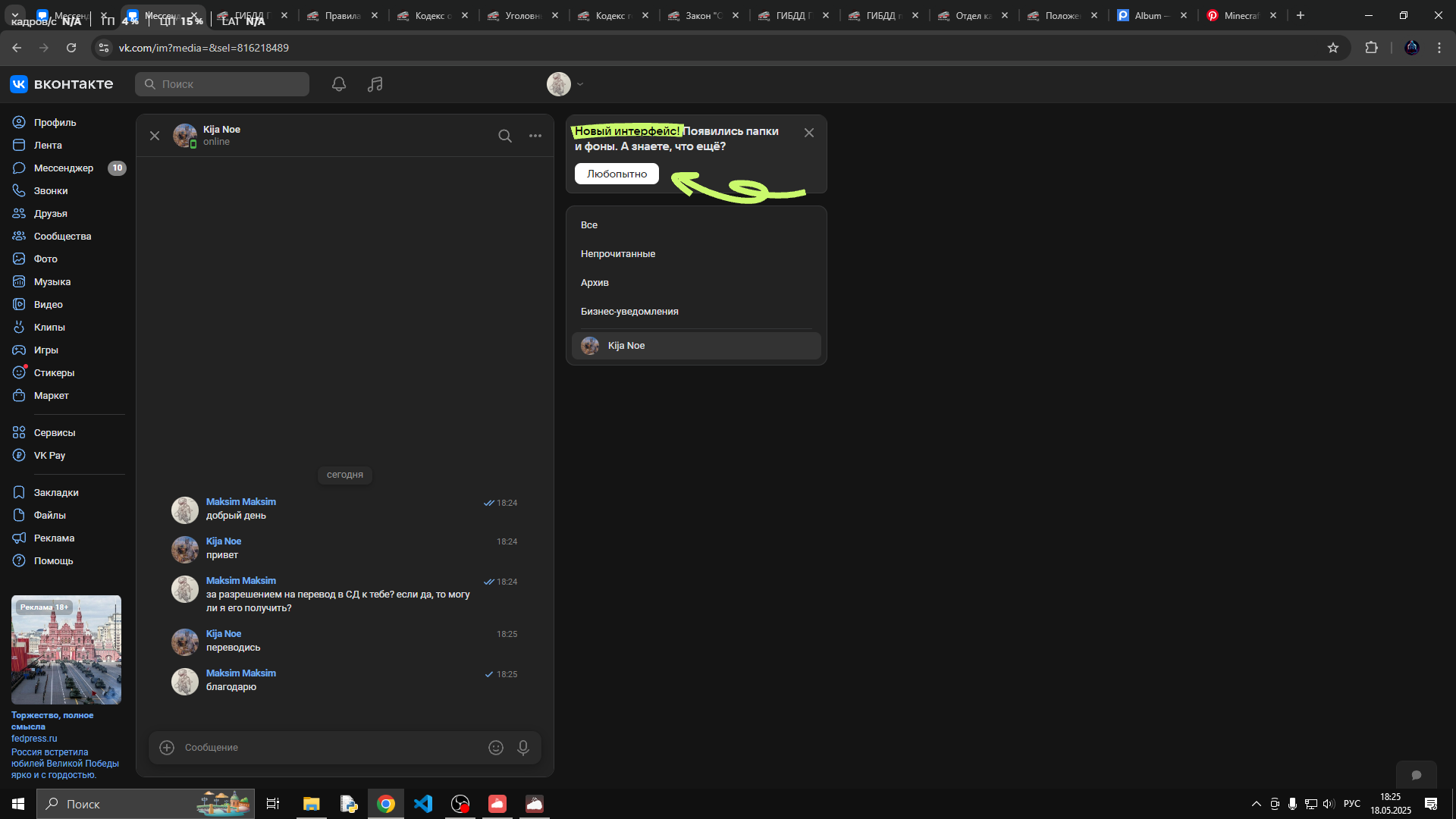Reload the page
The image size is (1456, 819).
pyautogui.click(x=71, y=48)
